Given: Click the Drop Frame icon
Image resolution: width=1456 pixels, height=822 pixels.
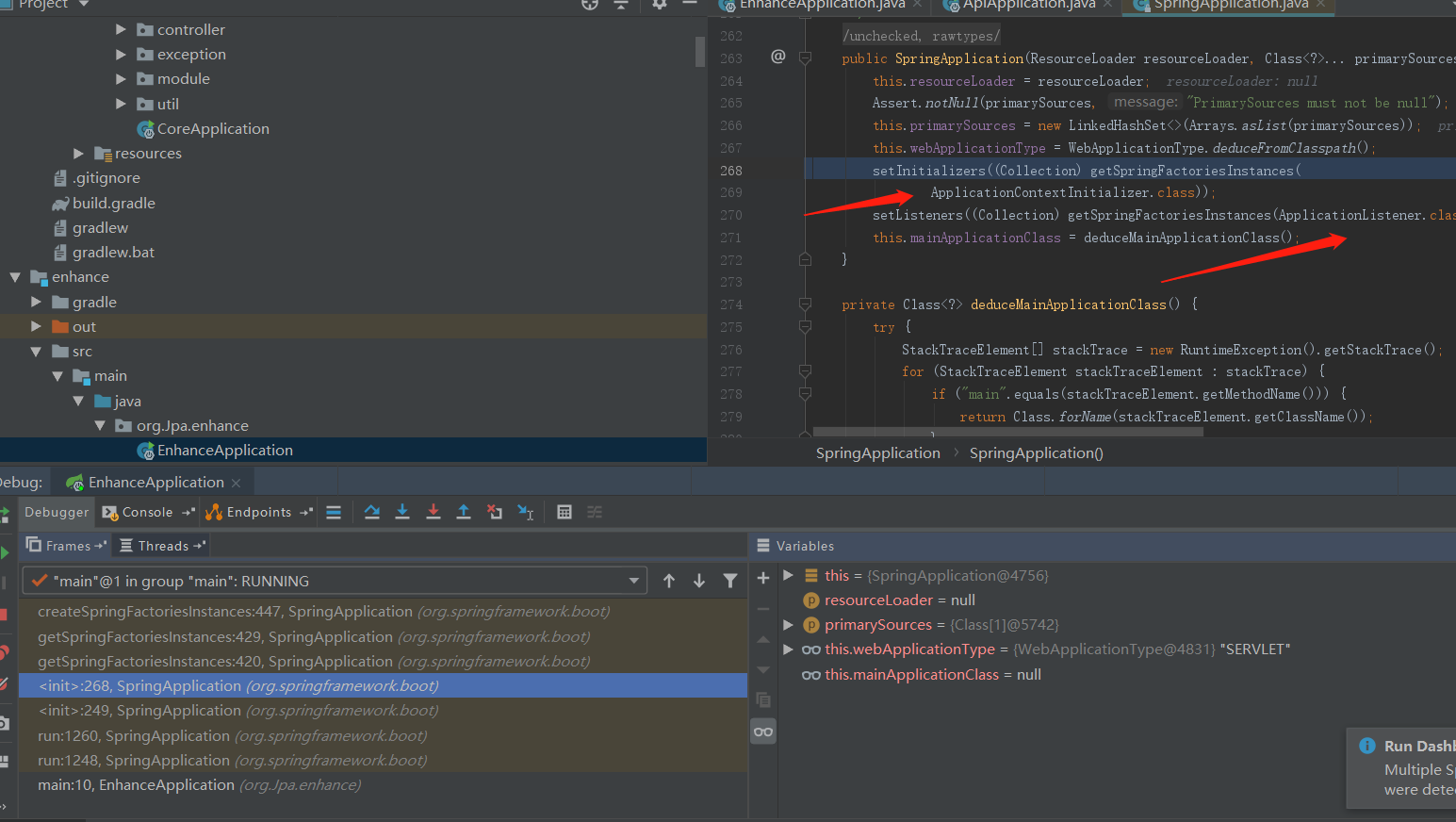Looking at the screenshot, I should pyautogui.click(x=495, y=512).
